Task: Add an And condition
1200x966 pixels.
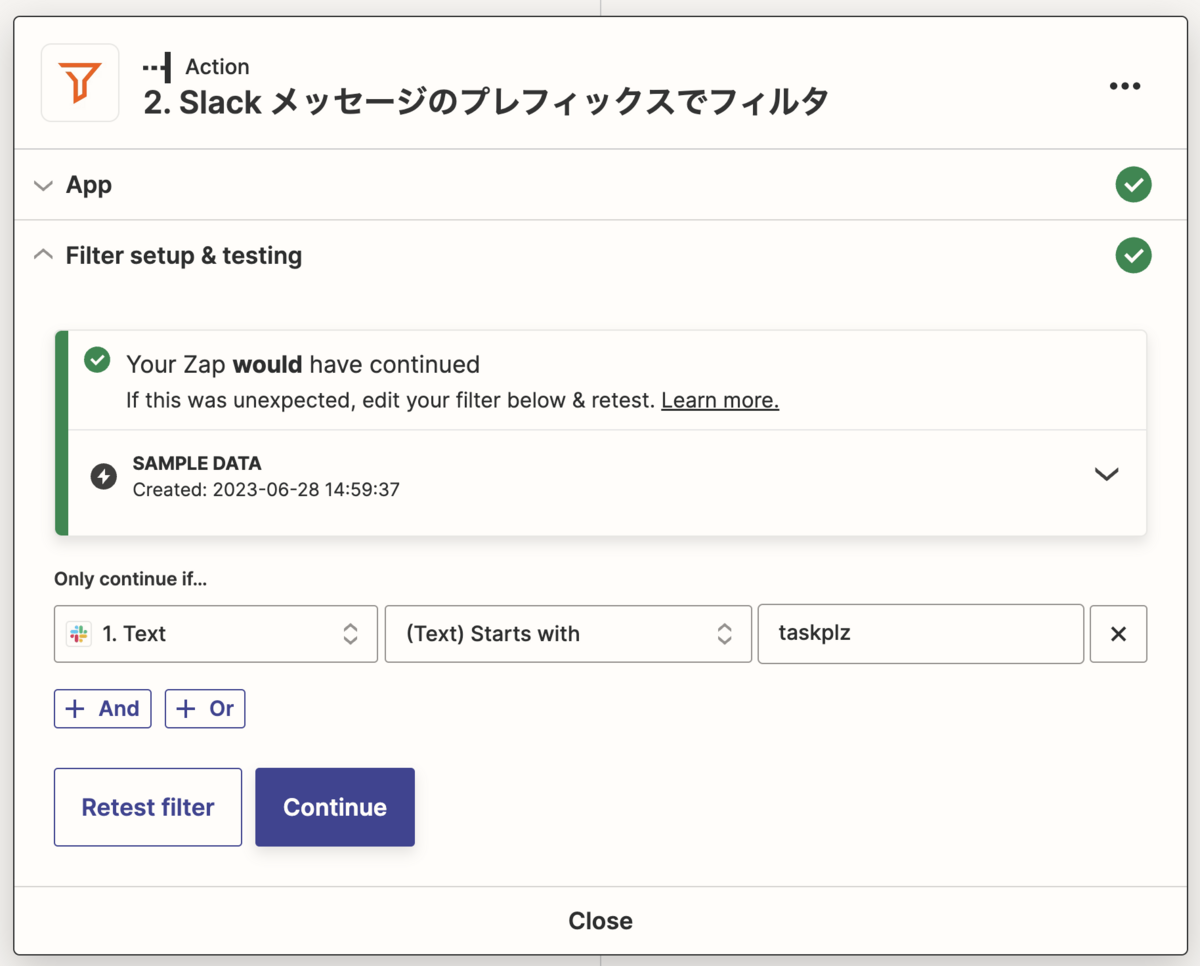Action: point(103,709)
